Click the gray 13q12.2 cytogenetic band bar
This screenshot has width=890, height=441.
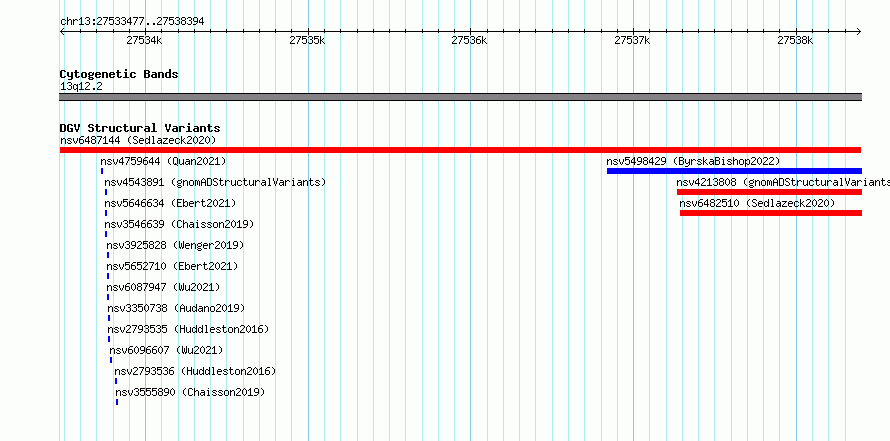point(460,97)
